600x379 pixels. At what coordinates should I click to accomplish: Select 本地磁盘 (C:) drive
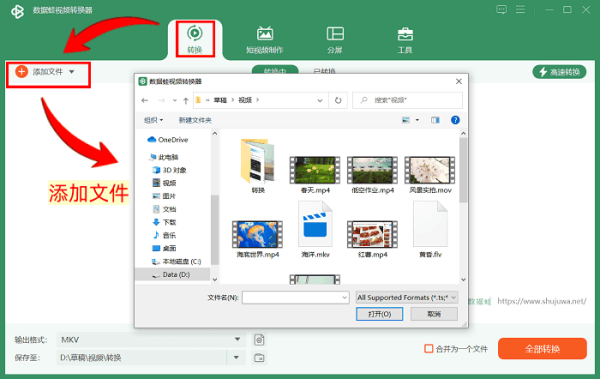pos(176,261)
